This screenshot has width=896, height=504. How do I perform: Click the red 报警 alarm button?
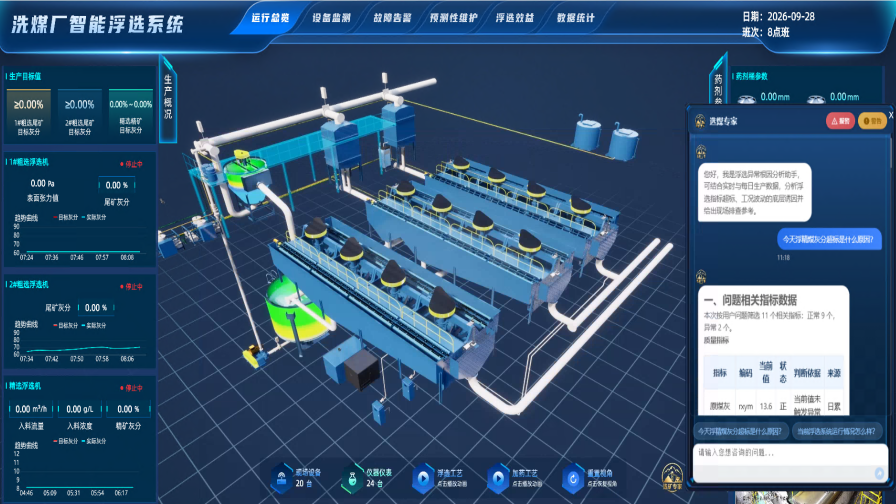(840, 121)
